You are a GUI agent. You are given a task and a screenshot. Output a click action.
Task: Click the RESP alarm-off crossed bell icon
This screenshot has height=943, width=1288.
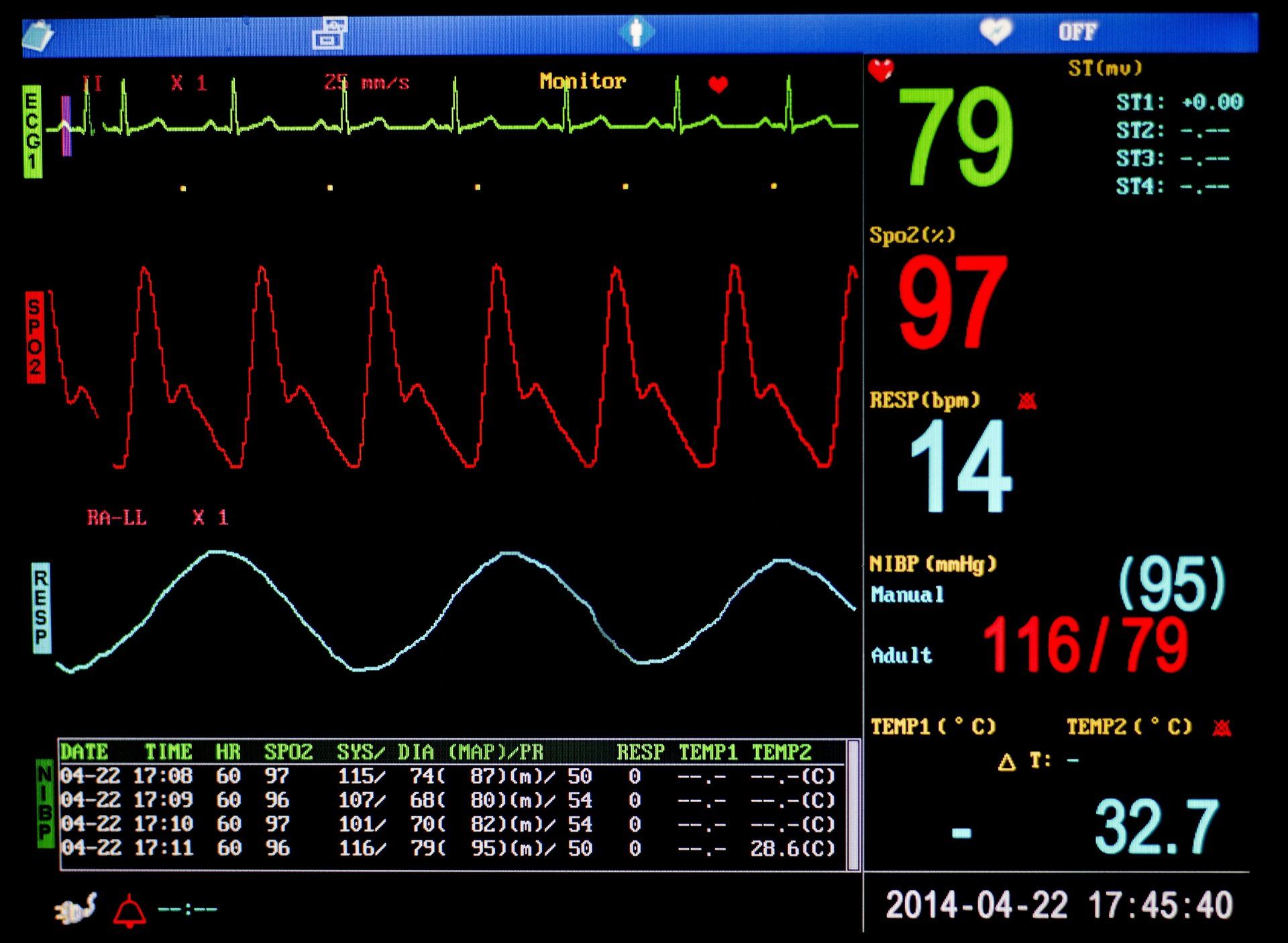click(x=1027, y=401)
